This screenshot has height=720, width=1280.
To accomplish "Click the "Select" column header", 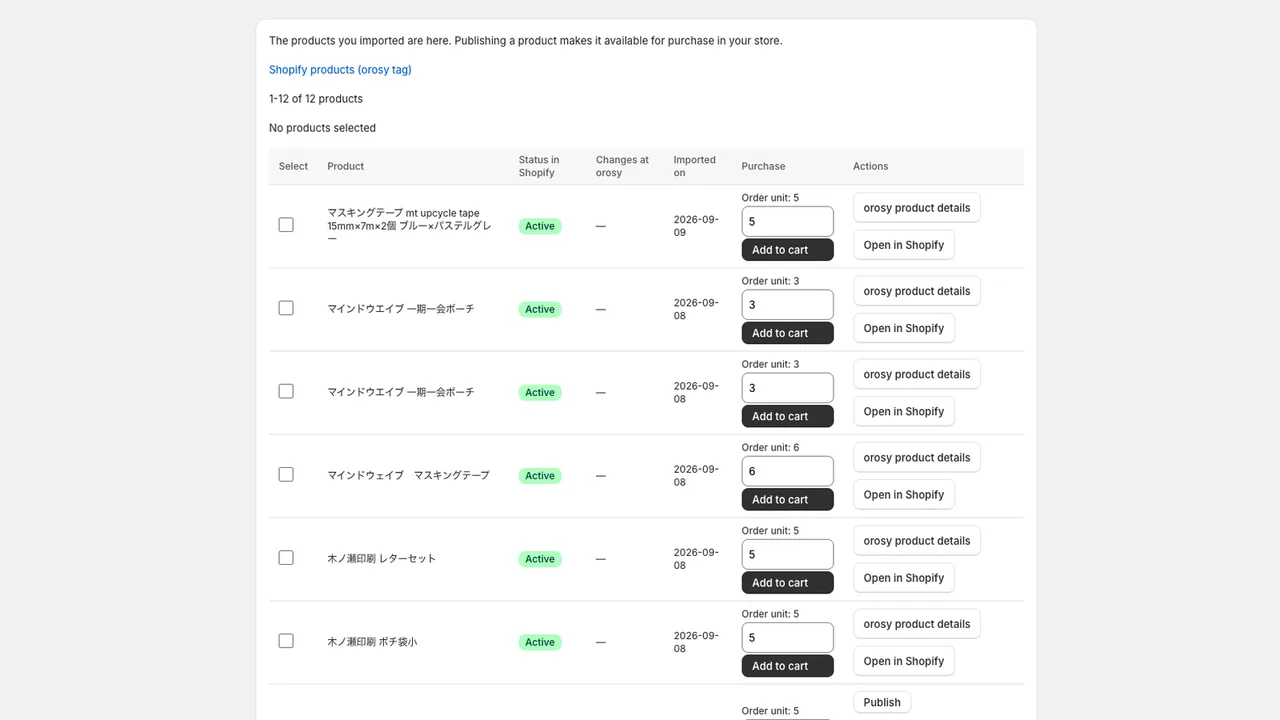I will click(293, 166).
